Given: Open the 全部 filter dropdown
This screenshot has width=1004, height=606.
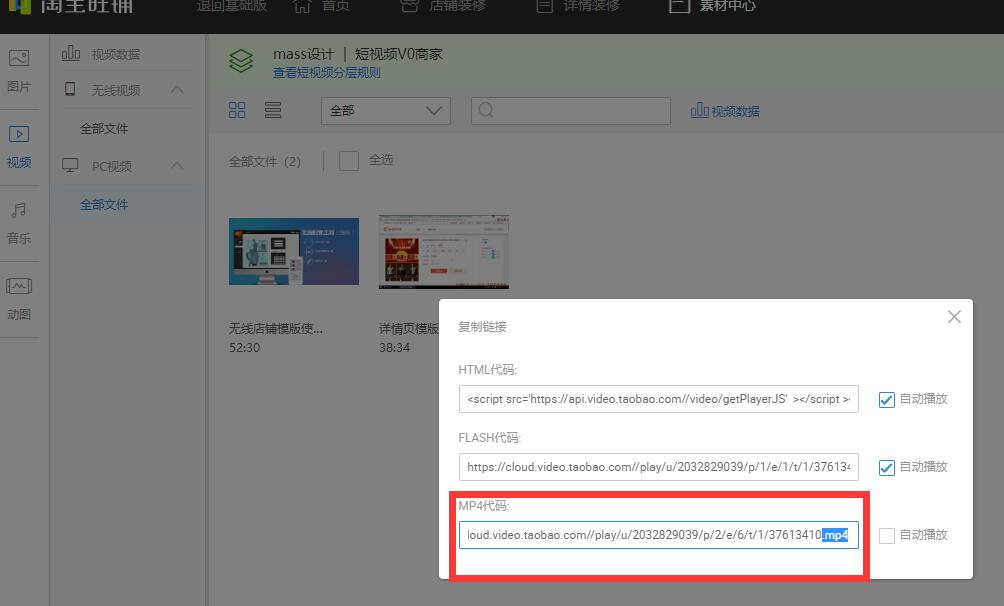Looking at the screenshot, I should tap(385, 110).
